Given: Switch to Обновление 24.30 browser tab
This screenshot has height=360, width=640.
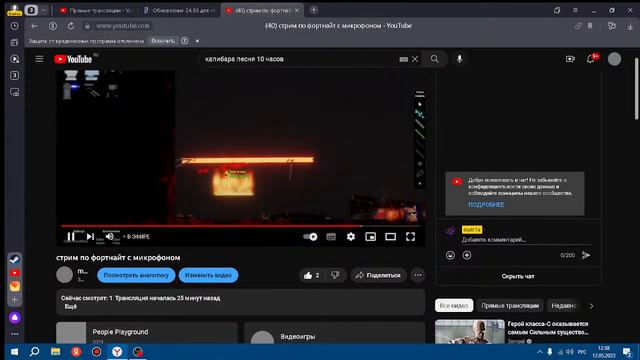Looking at the screenshot, I should point(180,10).
